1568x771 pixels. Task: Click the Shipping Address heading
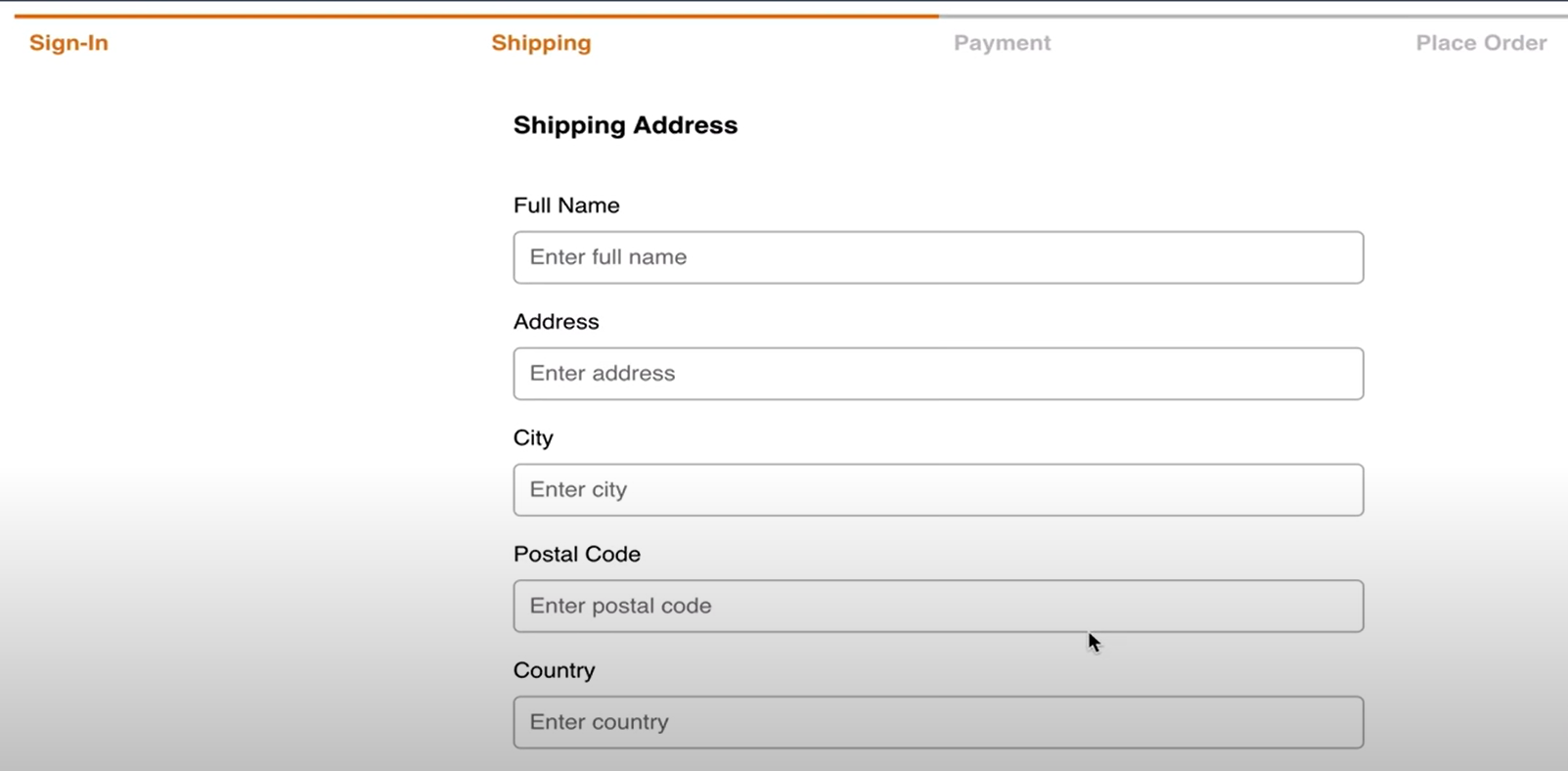pyautogui.click(x=625, y=125)
